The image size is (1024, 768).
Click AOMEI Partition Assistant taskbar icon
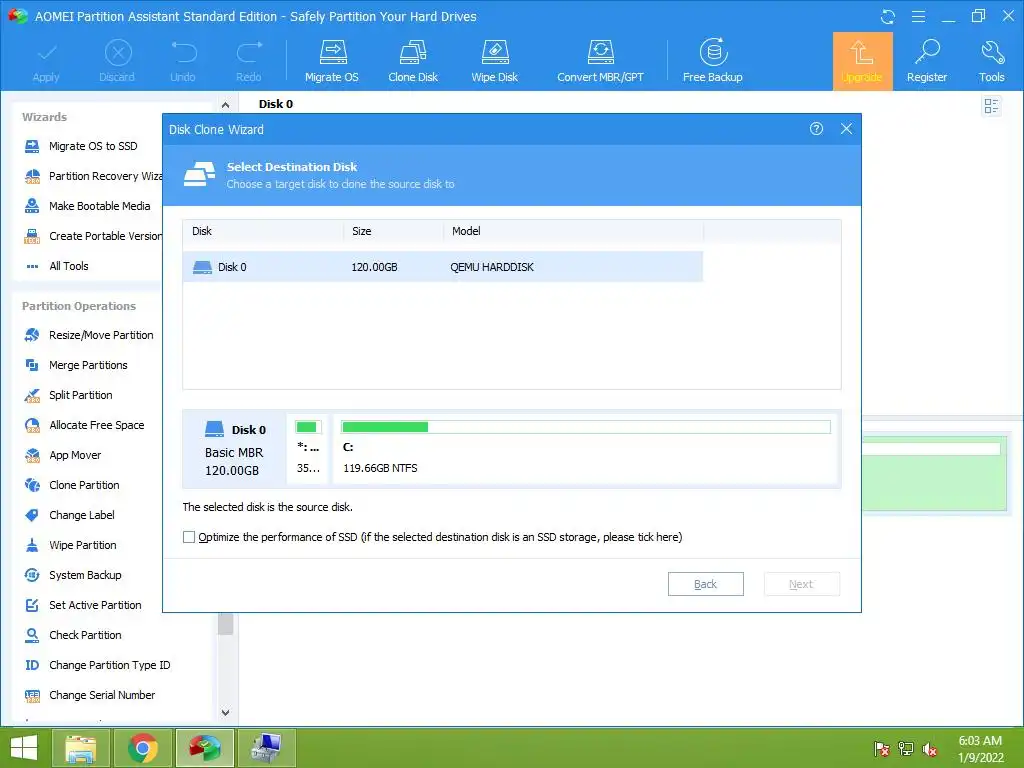tap(205, 748)
